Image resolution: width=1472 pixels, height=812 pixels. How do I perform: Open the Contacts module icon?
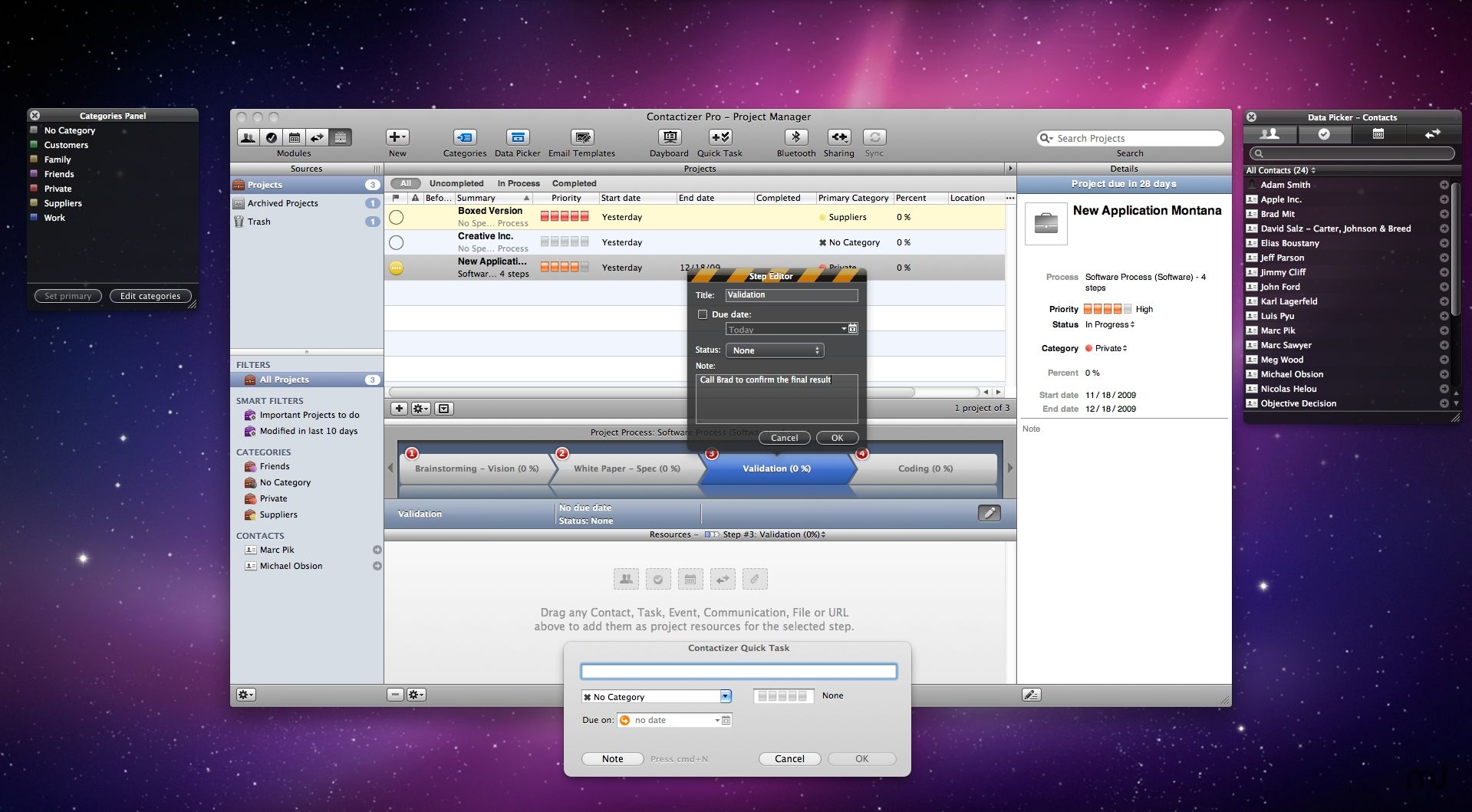pyautogui.click(x=248, y=137)
